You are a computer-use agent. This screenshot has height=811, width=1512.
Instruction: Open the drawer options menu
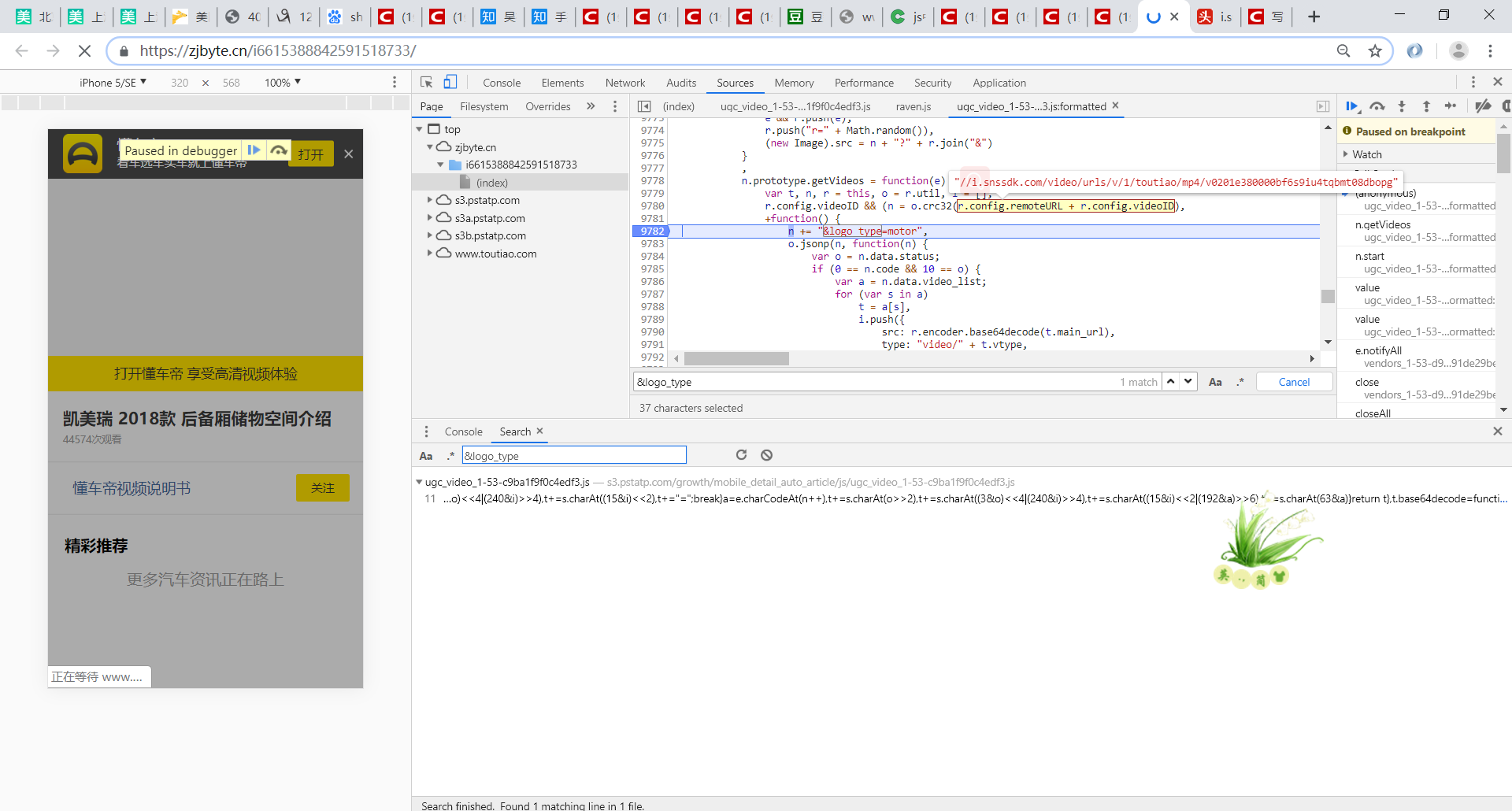click(x=427, y=431)
